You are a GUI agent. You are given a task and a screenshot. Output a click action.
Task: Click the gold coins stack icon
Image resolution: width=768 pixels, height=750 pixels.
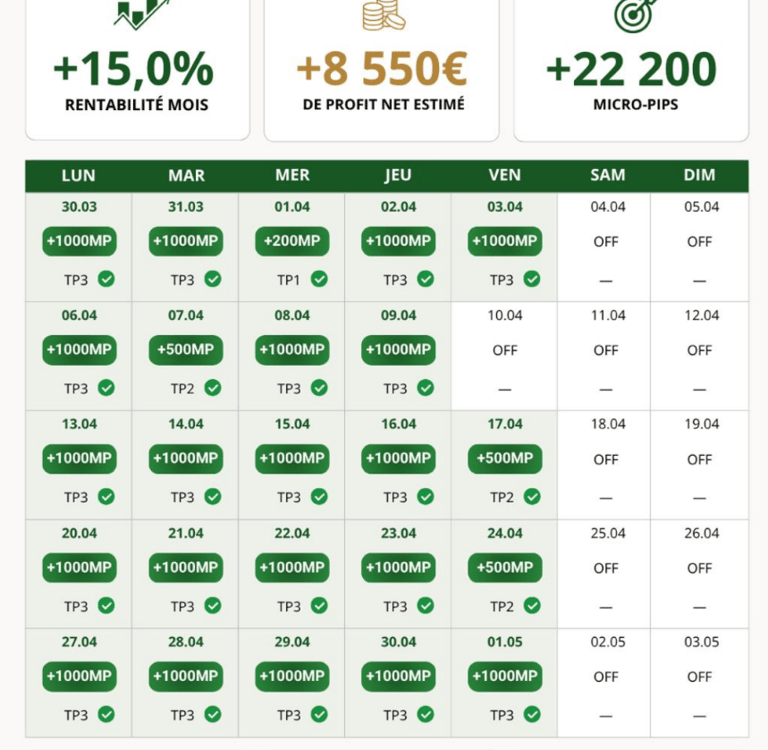(x=384, y=15)
